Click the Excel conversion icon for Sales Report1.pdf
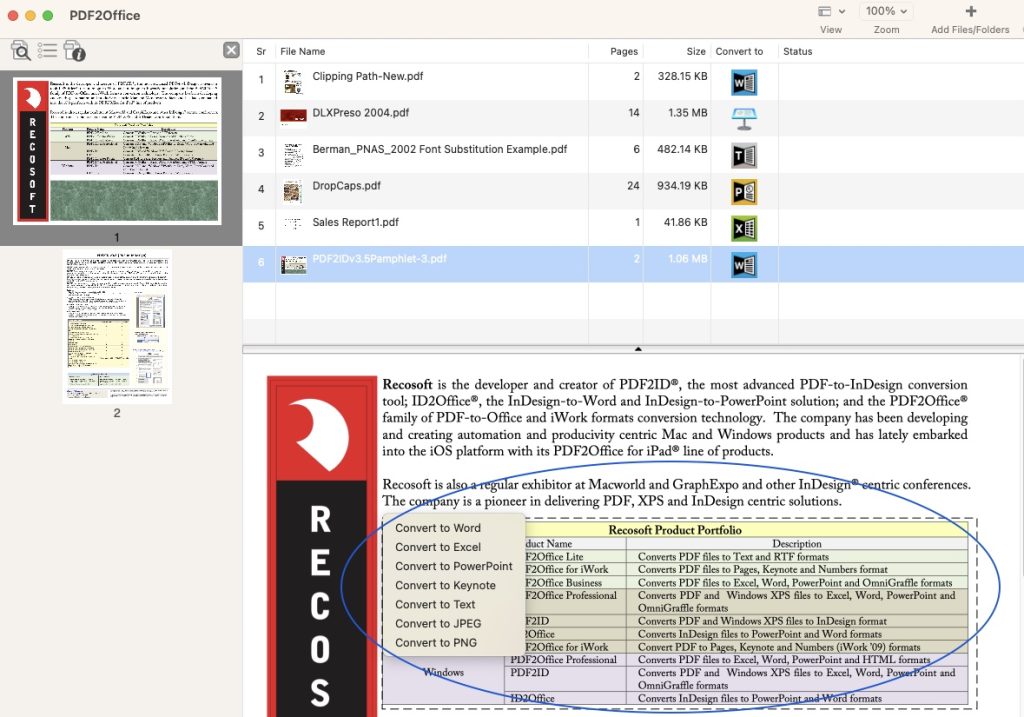Viewport: 1024px width, 717px height. point(743,227)
